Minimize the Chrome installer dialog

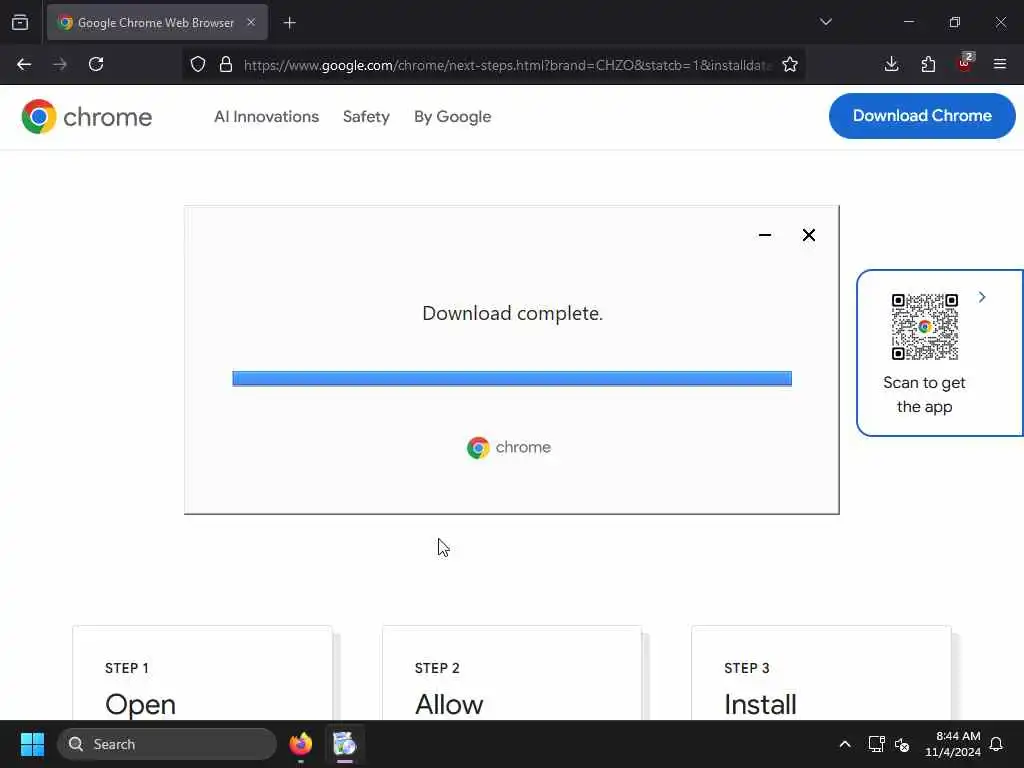[765, 235]
